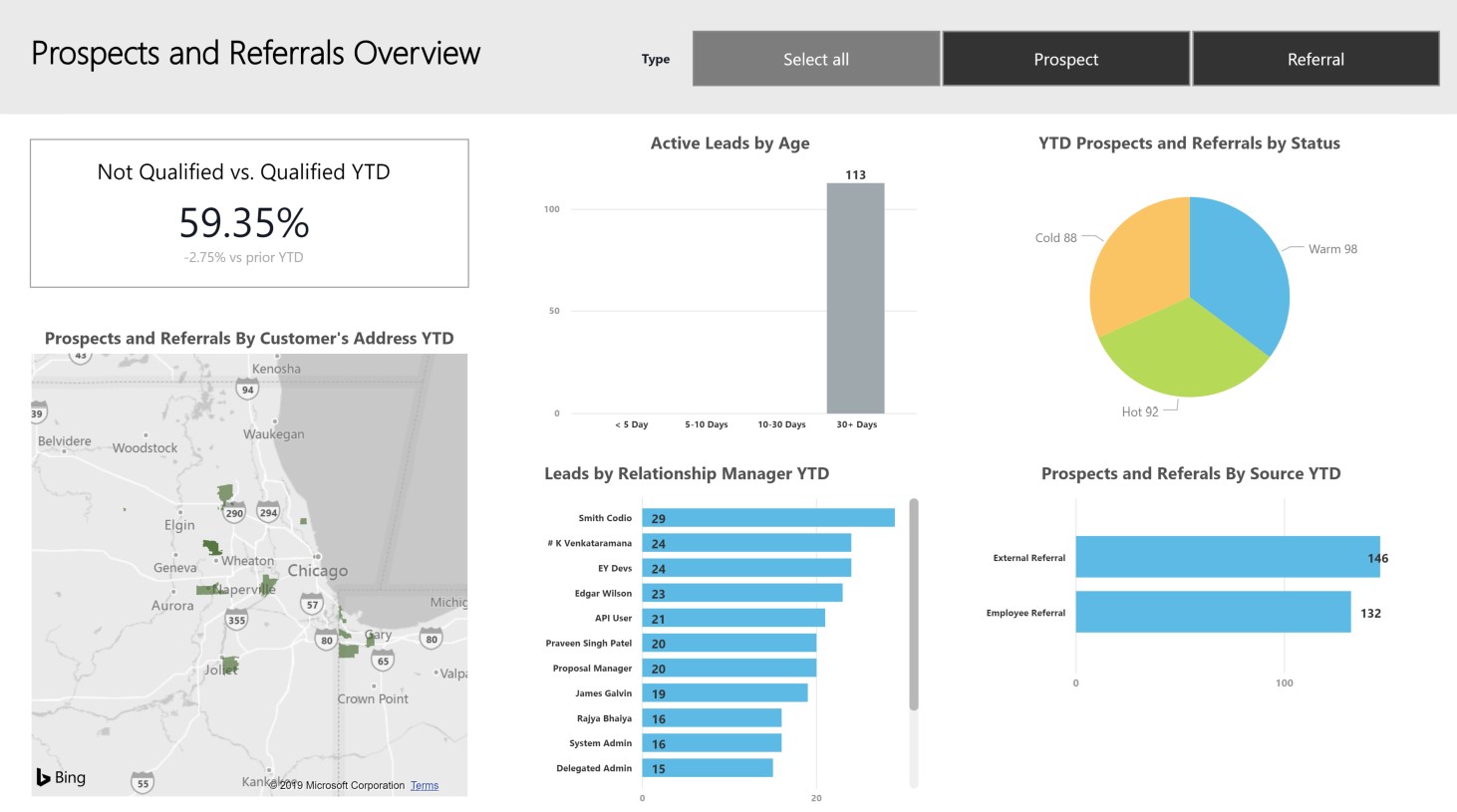Click the Bing logo on the map
The image size is (1457, 812).
tap(61, 777)
